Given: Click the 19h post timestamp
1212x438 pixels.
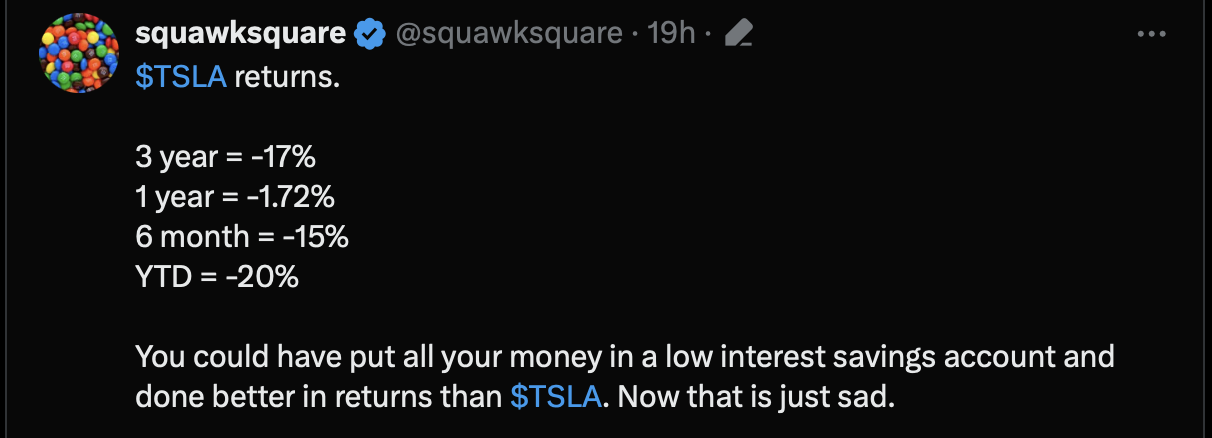Looking at the screenshot, I should coord(671,34).
